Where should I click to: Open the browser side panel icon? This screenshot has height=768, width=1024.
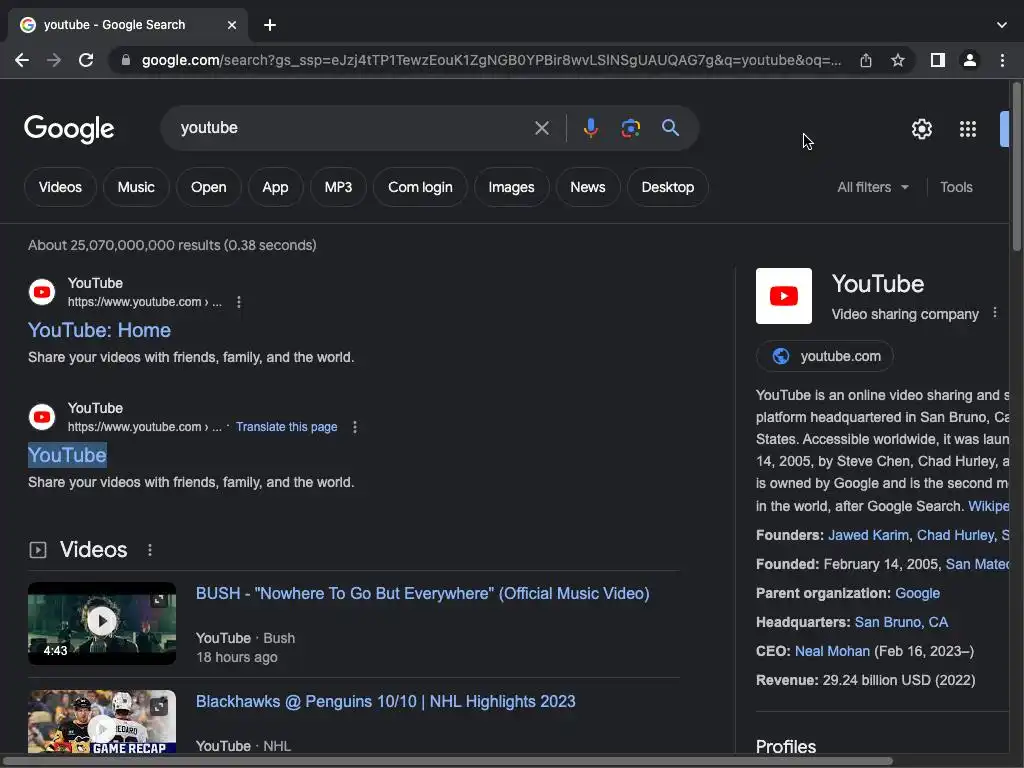938,60
